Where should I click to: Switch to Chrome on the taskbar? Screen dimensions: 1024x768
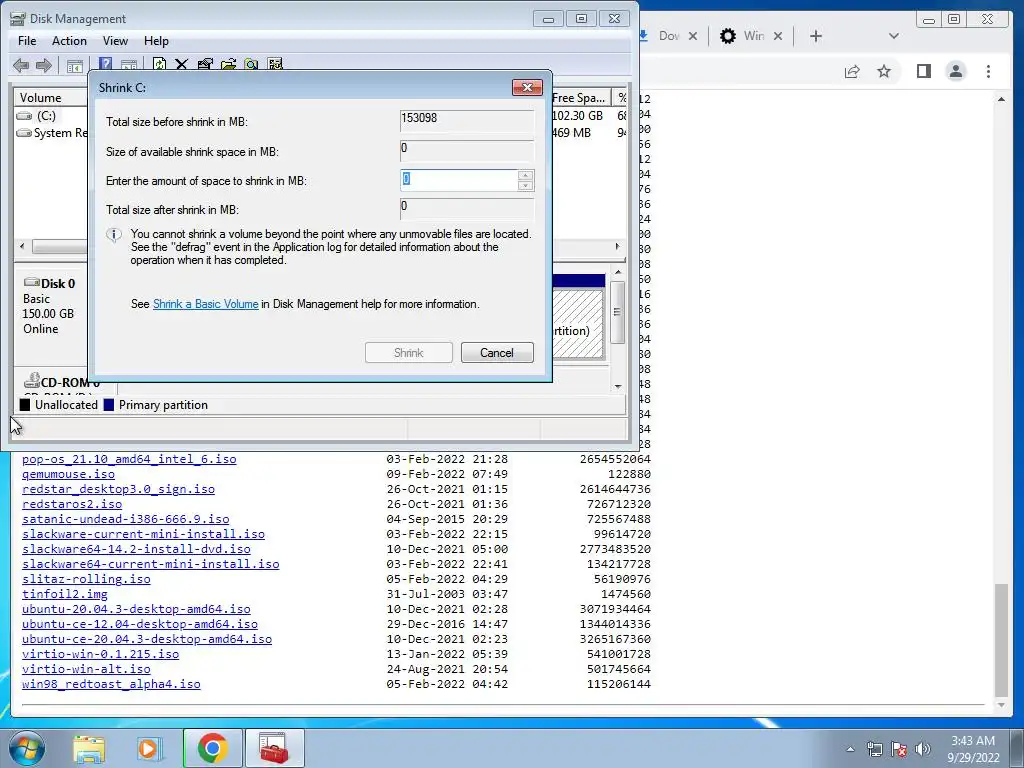(212, 748)
